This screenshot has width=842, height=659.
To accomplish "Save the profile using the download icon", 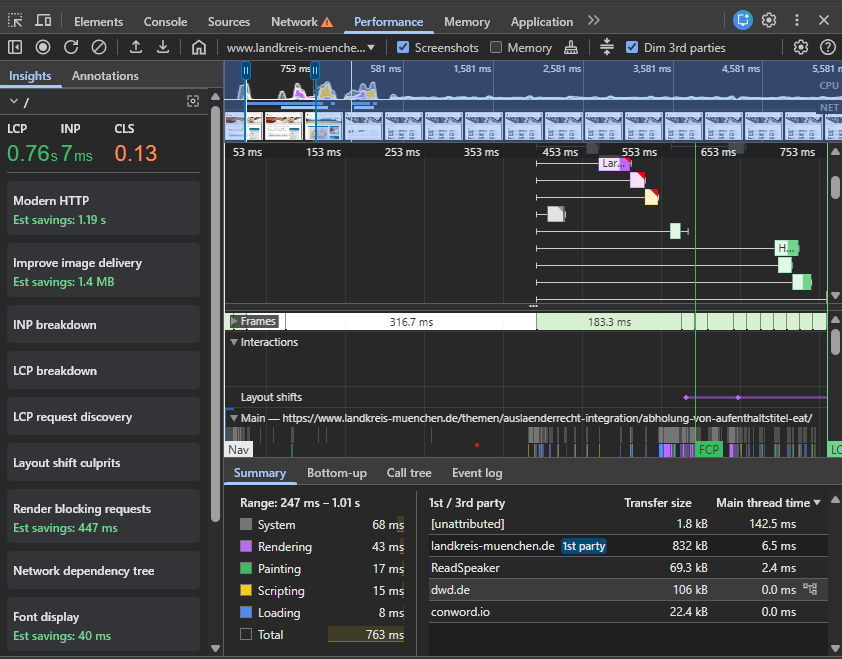I will pyautogui.click(x=162, y=47).
